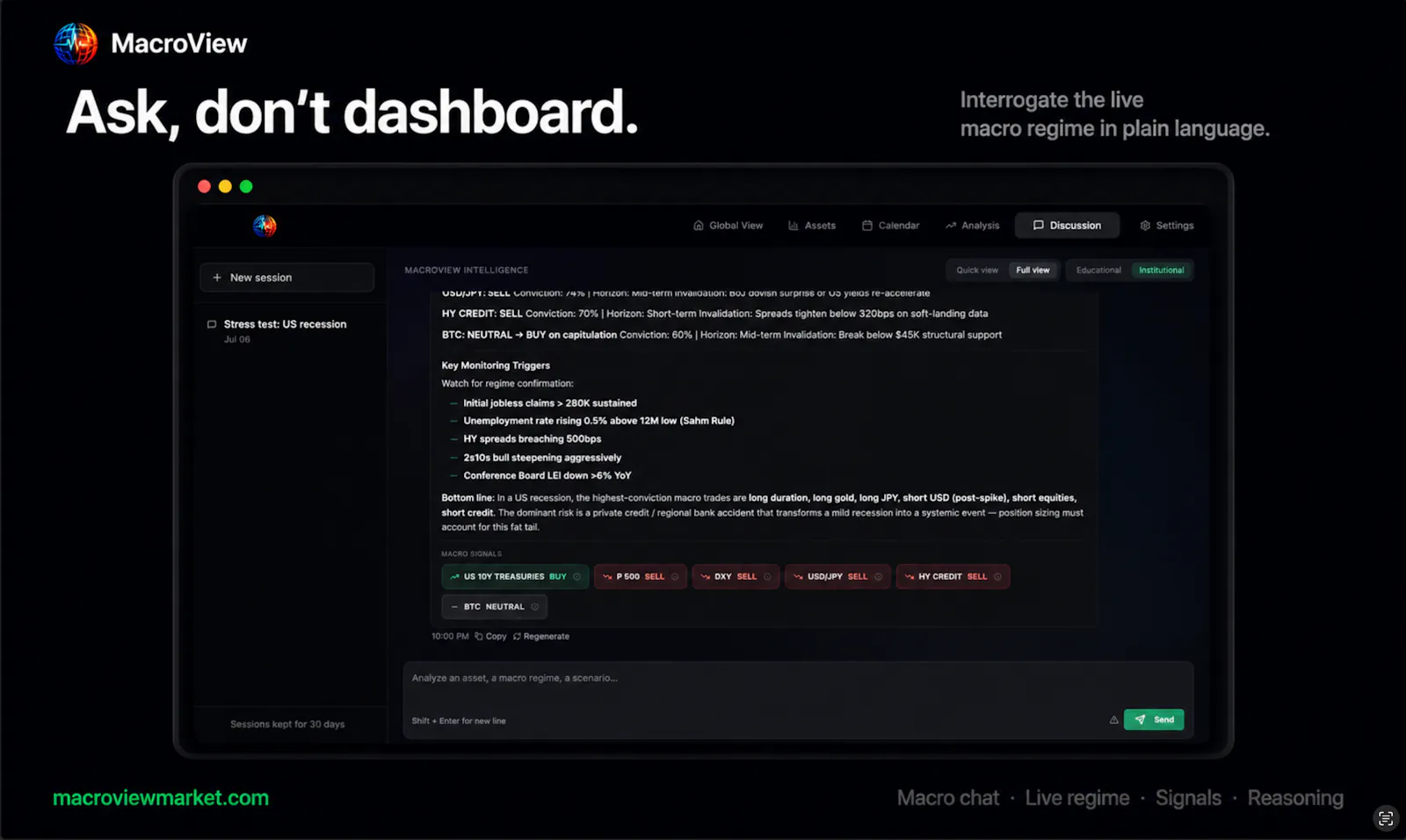Open the 'Stress test: US recession' session

[x=286, y=330]
